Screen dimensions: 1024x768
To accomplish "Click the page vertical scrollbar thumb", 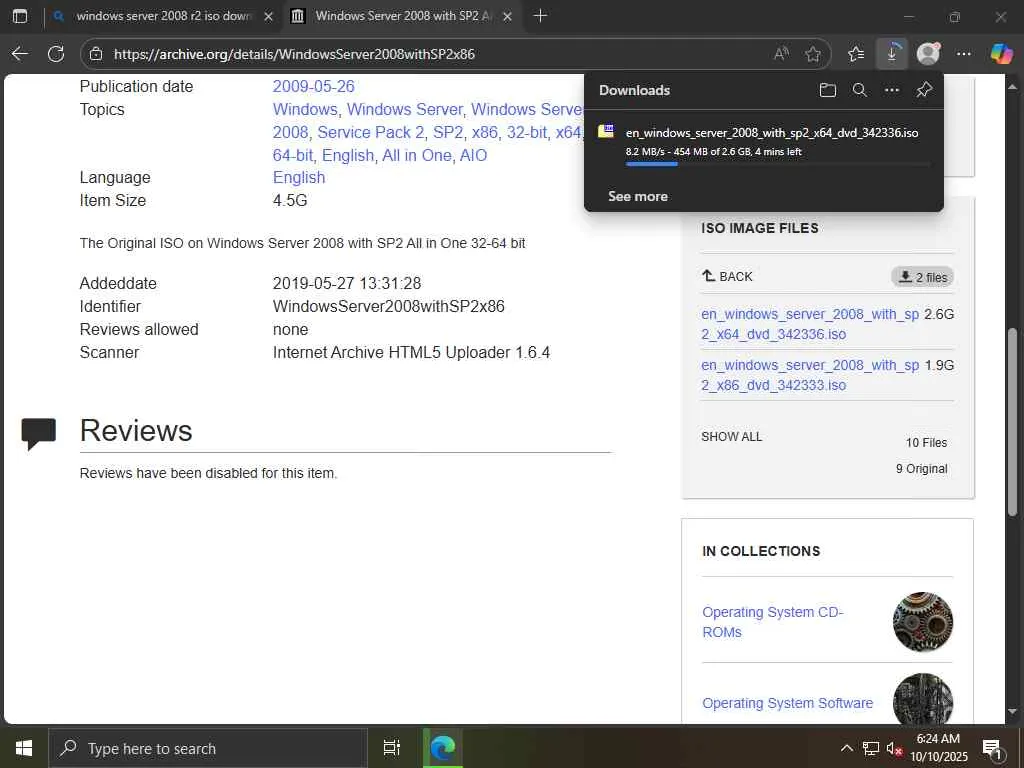I will [x=1012, y=421].
